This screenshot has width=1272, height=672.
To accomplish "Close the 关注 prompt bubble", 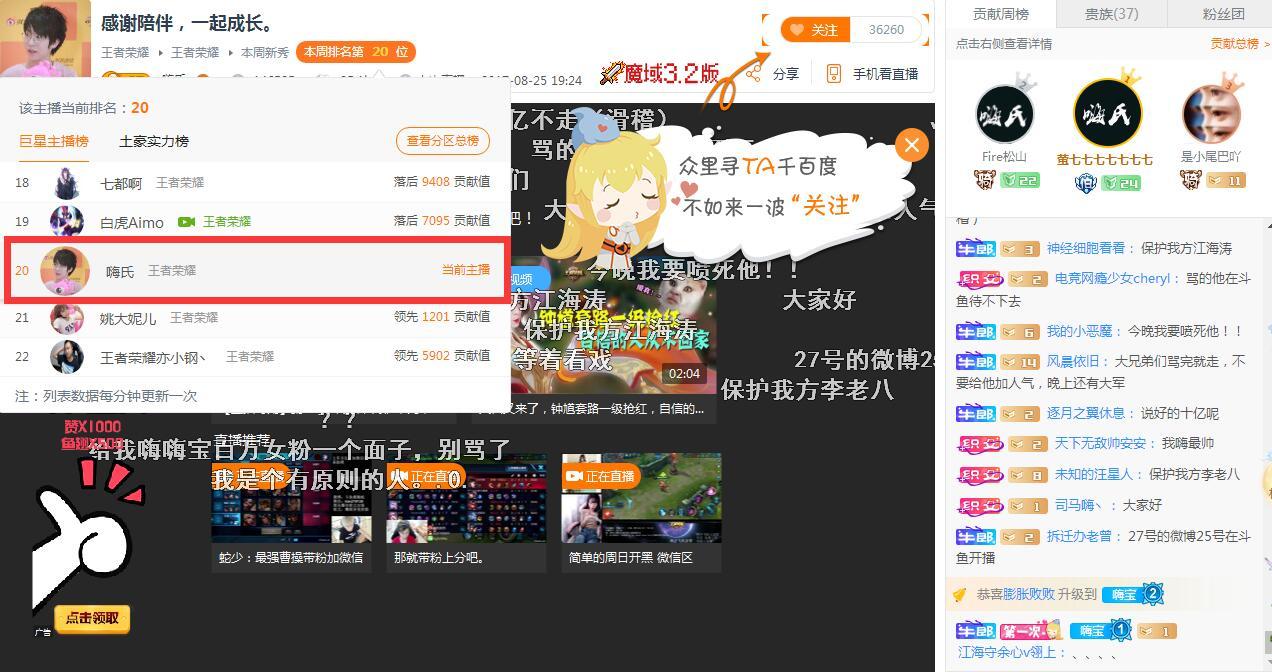I will click(x=911, y=145).
